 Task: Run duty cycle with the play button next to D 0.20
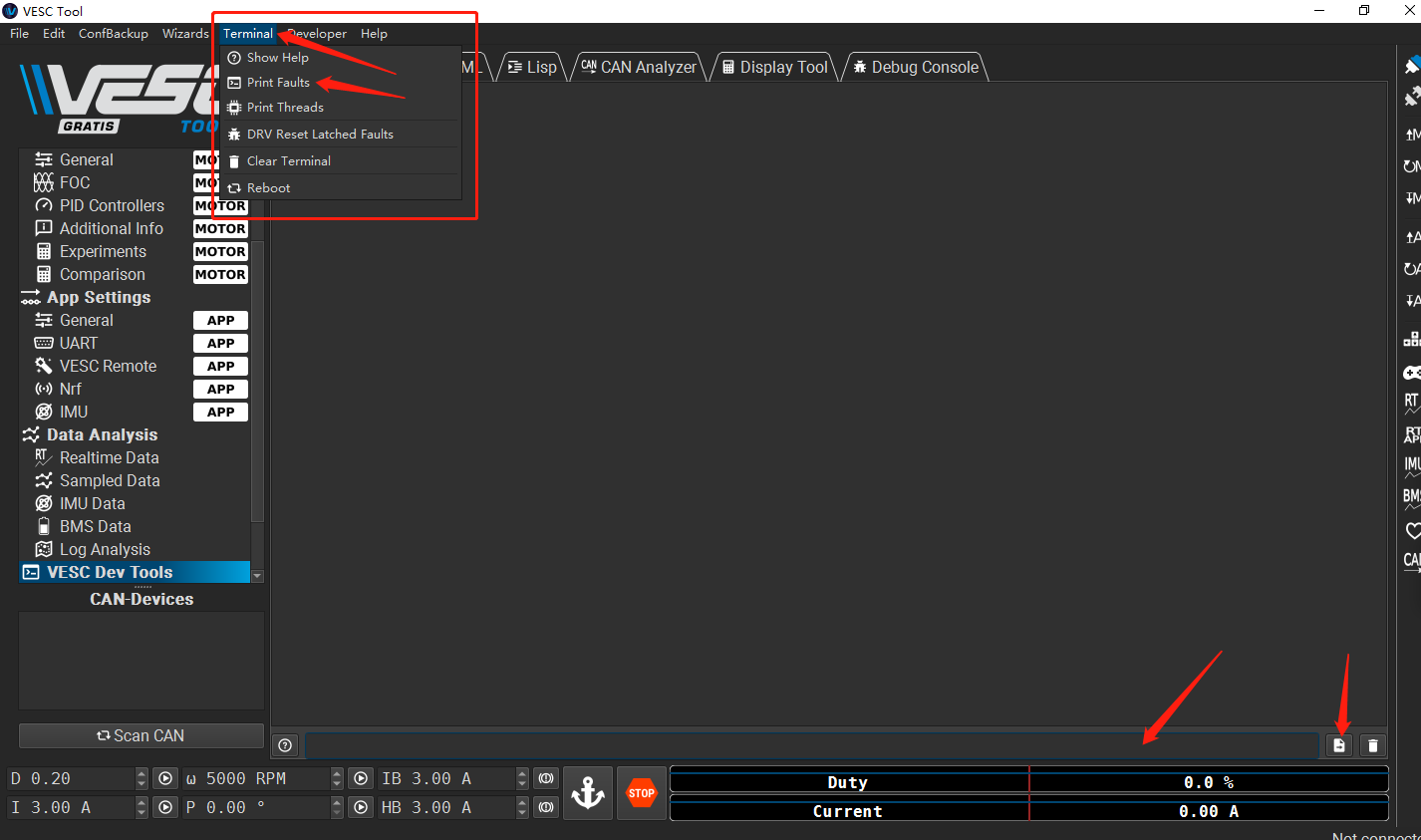(165, 778)
